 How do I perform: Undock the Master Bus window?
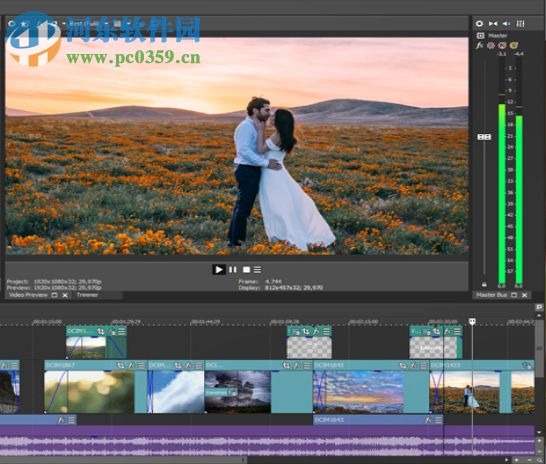tap(514, 295)
